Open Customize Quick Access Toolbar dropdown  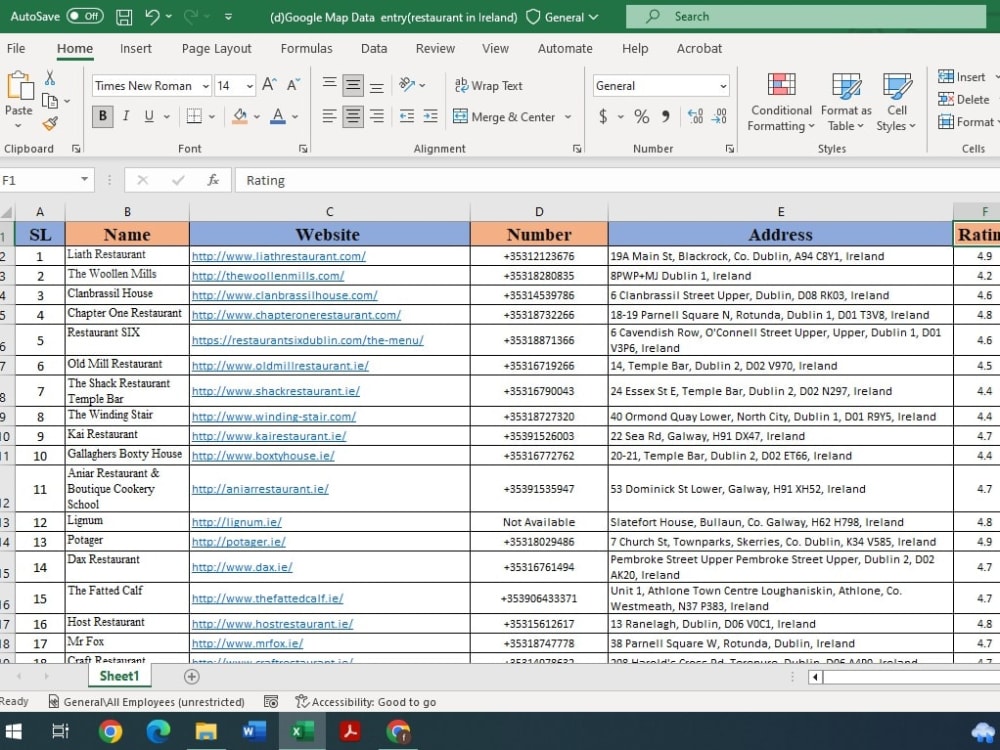coord(228,17)
